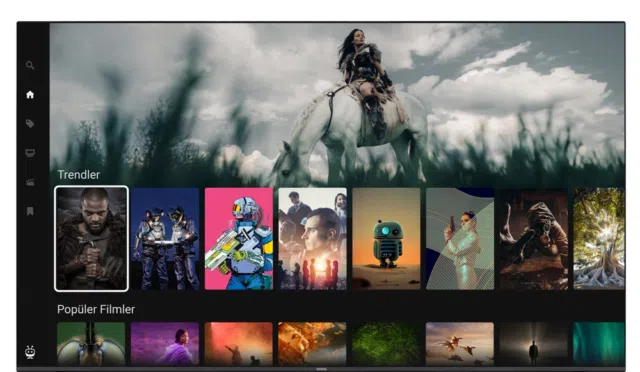Open the sunlit giant tree poster
Image resolution: width=640 pixels, height=372 pixels.
(x=599, y=239)
